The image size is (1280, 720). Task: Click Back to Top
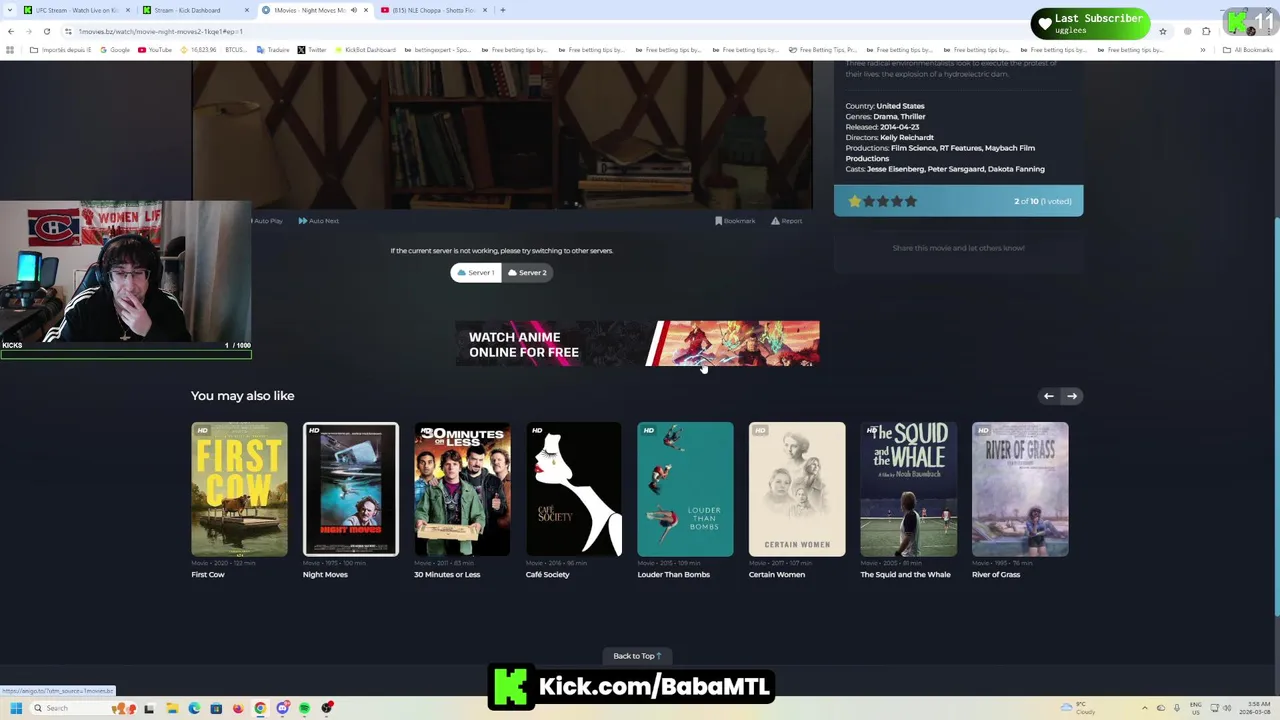click(637, 656)
